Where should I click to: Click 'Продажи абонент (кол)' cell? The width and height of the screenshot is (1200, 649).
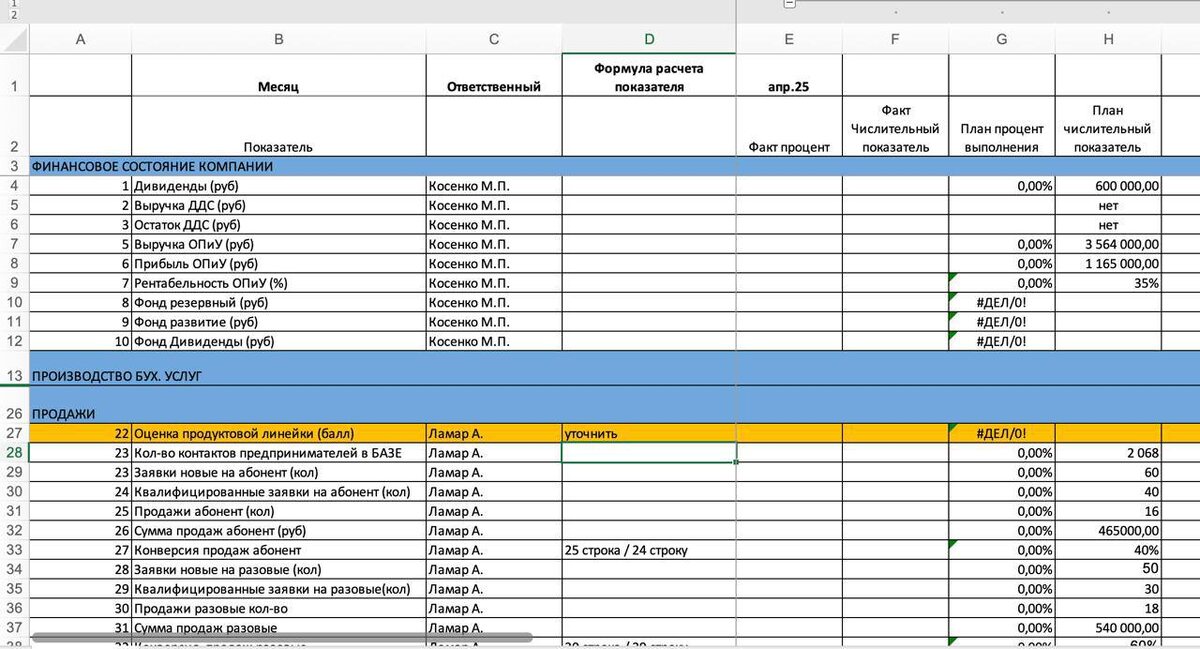(x=279, y=511)
